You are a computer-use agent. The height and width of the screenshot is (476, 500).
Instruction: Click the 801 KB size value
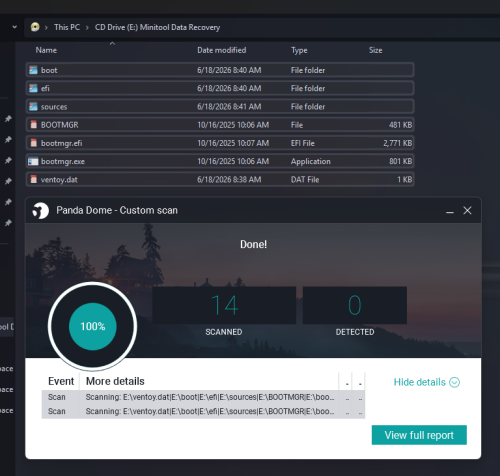[x=401, y=161]
